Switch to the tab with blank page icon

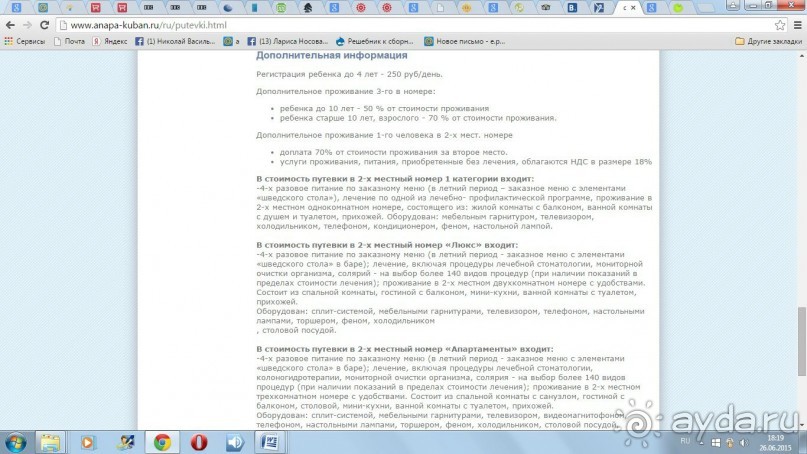[x=440, y=8]
